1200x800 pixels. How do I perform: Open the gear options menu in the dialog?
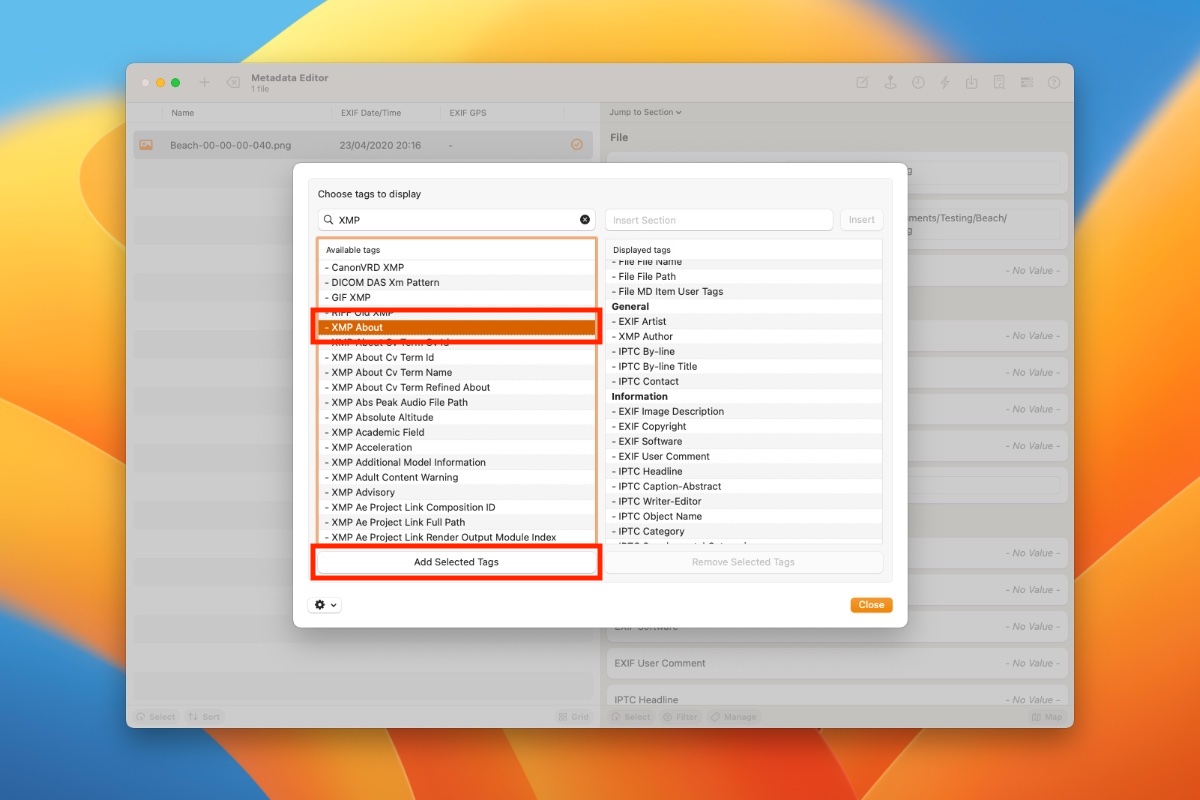click(325, 605)
